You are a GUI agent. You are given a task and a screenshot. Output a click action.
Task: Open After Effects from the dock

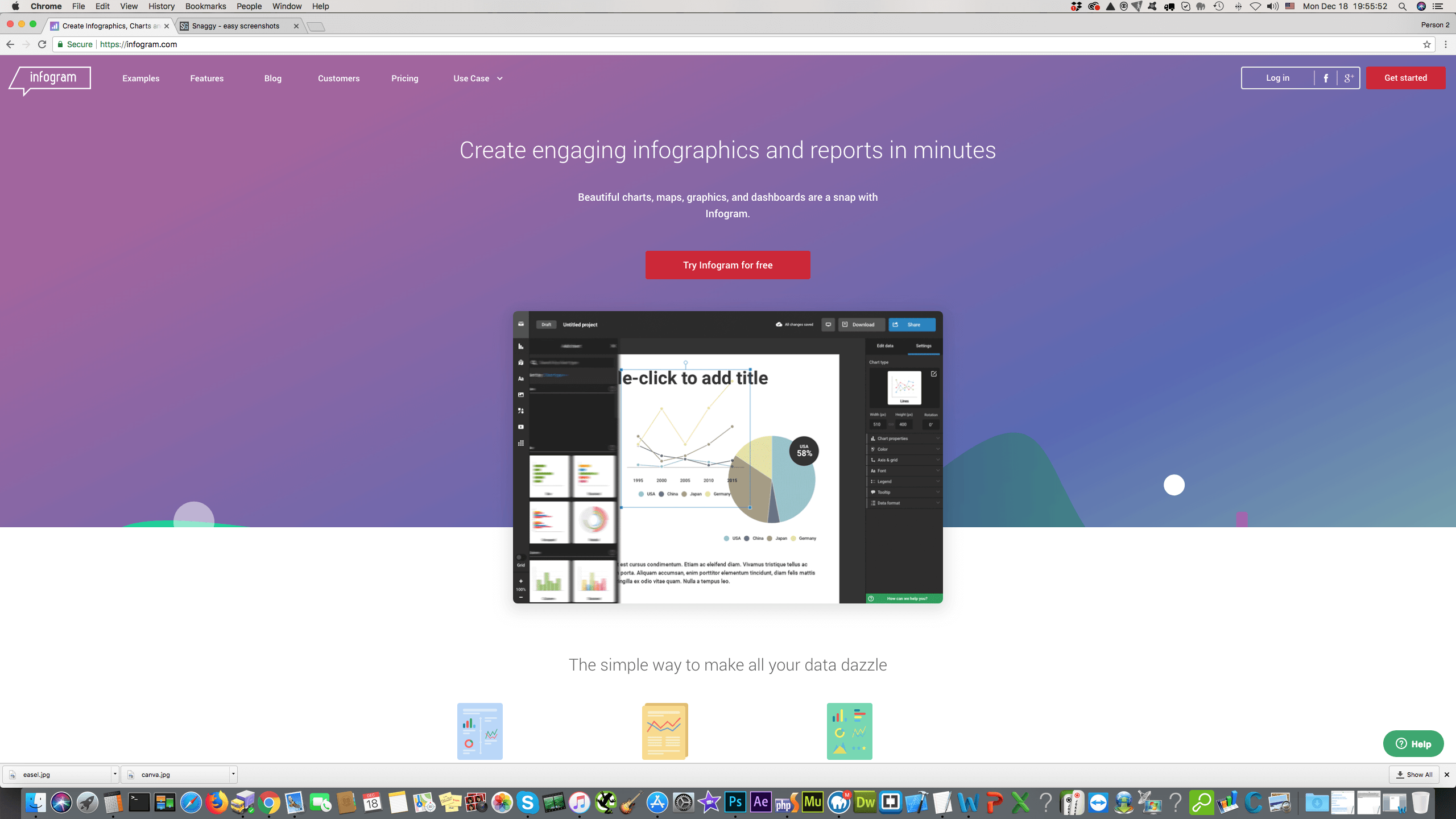click(761, 803)
